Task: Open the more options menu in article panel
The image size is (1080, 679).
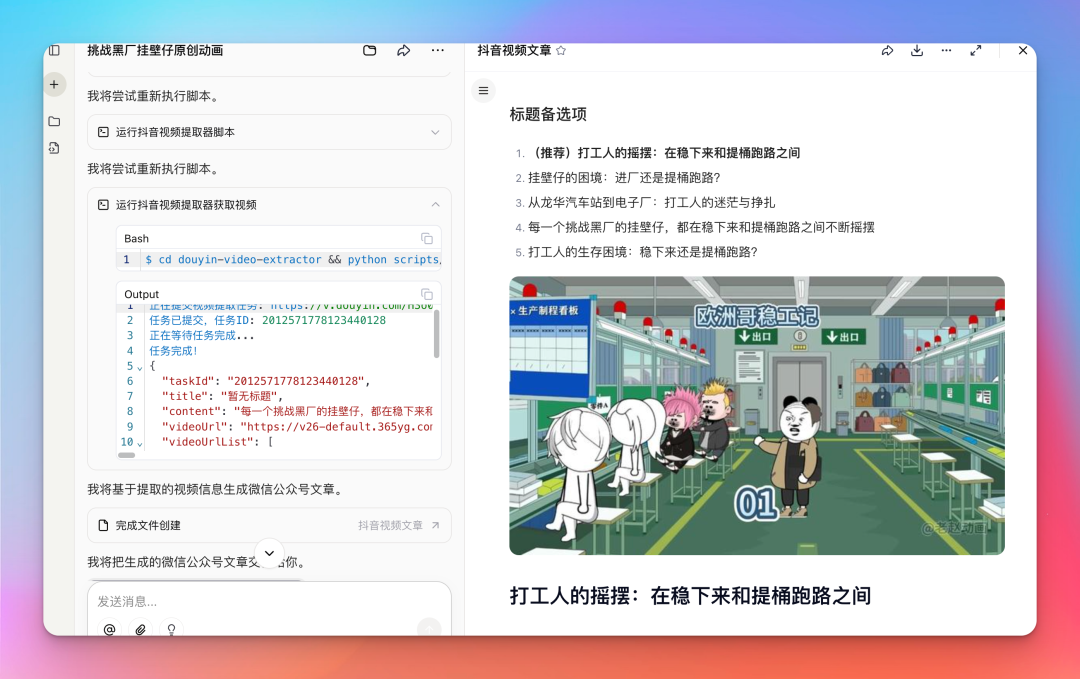Action: (x=946, y=49)
